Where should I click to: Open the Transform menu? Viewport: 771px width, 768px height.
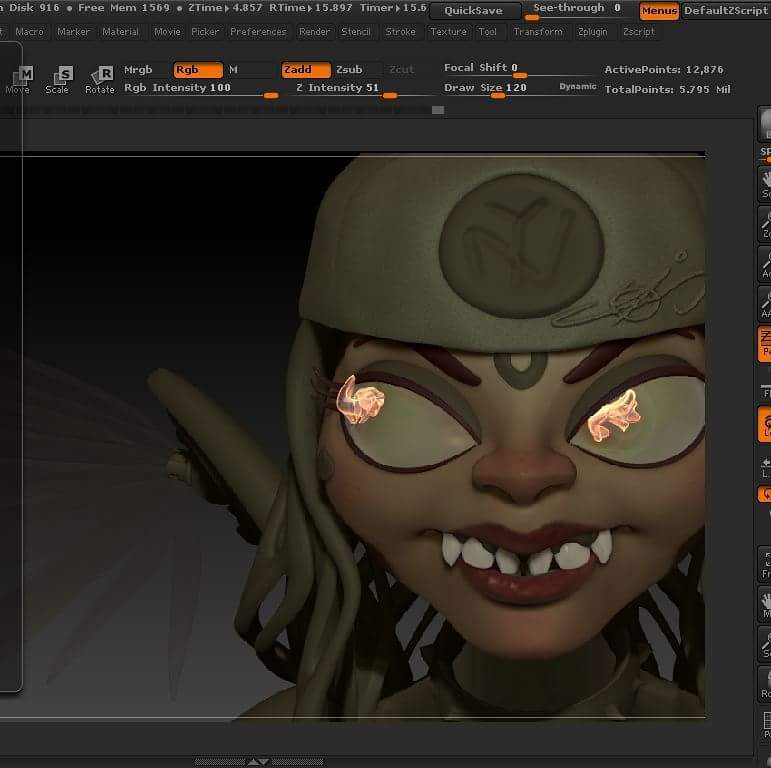(538, 32)
